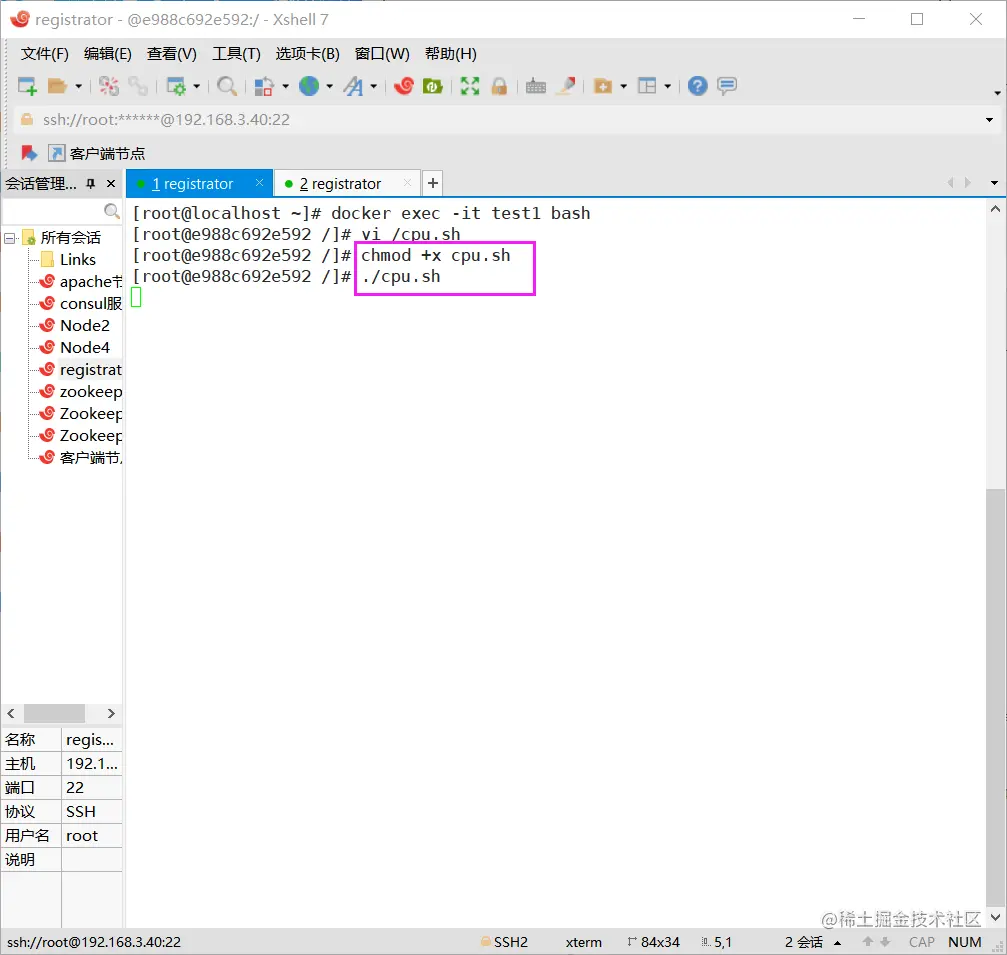This screenshot has width=1007, height=955.
Task: Close the session manager panel
Action: [x=111, y=184]
